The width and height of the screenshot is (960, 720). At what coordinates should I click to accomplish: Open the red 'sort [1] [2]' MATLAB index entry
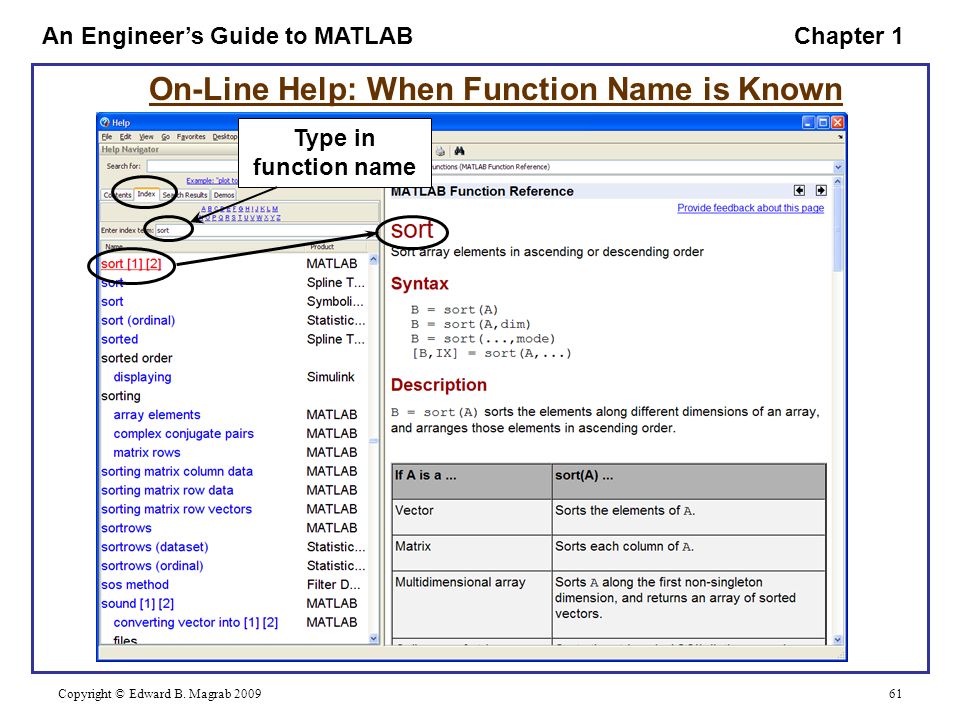coord(131,264)
